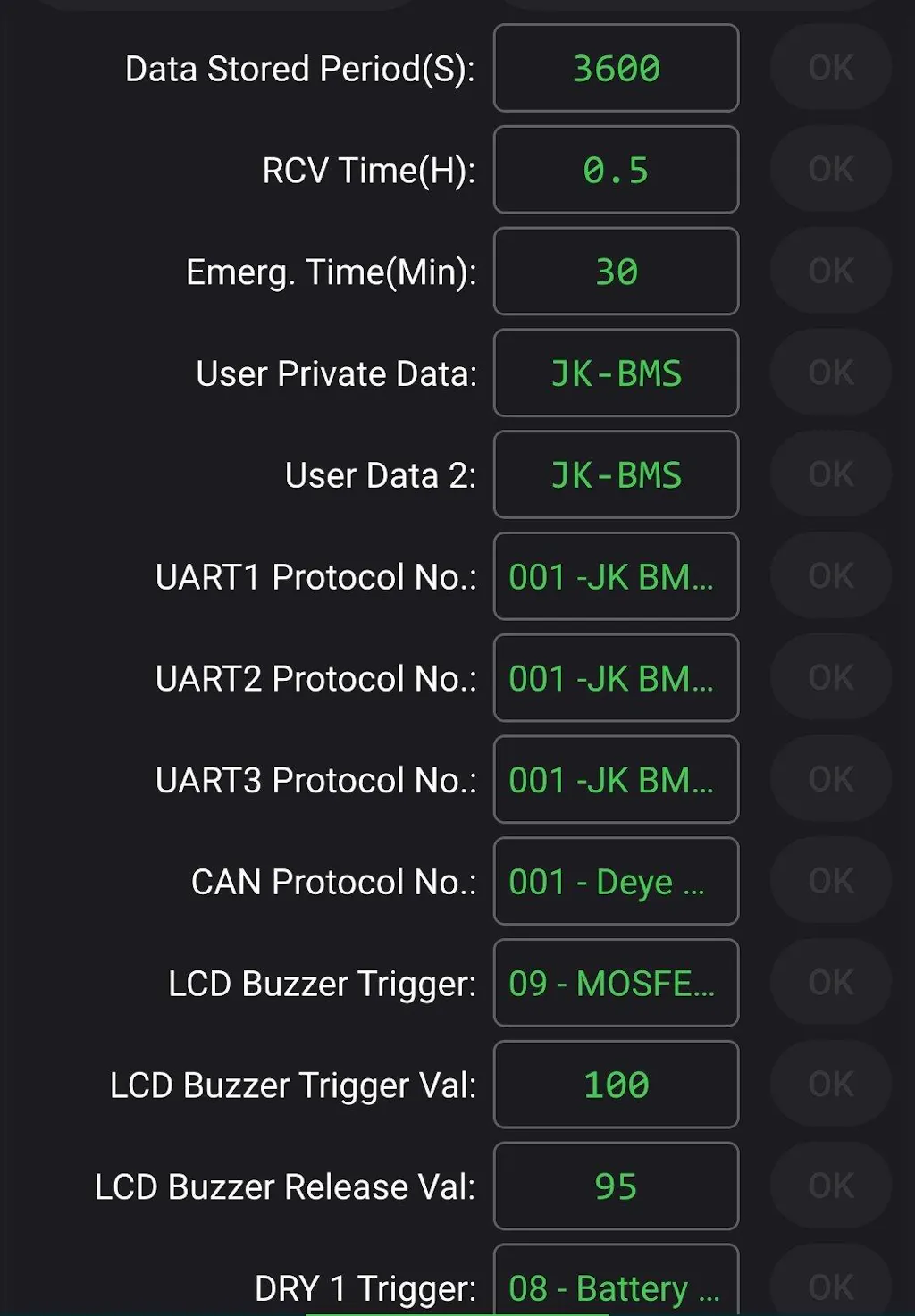Click OK for User Private Data

[x=831, y=373]
